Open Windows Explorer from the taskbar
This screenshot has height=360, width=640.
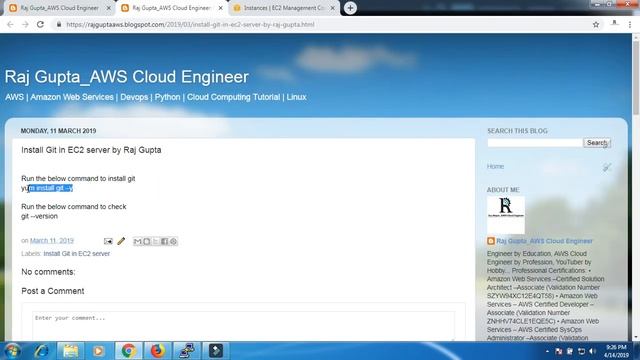pyautogui.click(x=70, y=351)
